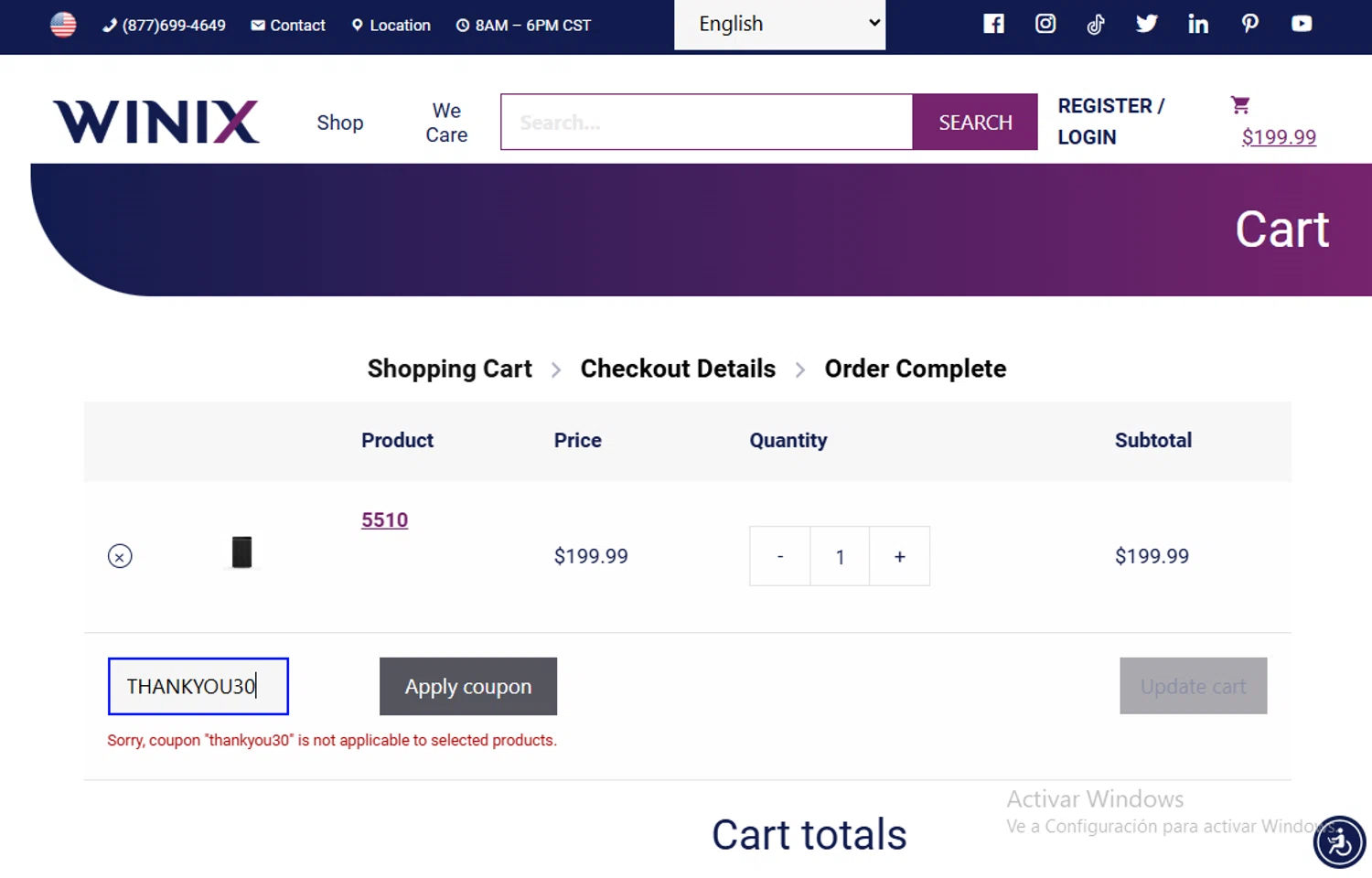Click the coupon not applicable error message

(332, 740)
